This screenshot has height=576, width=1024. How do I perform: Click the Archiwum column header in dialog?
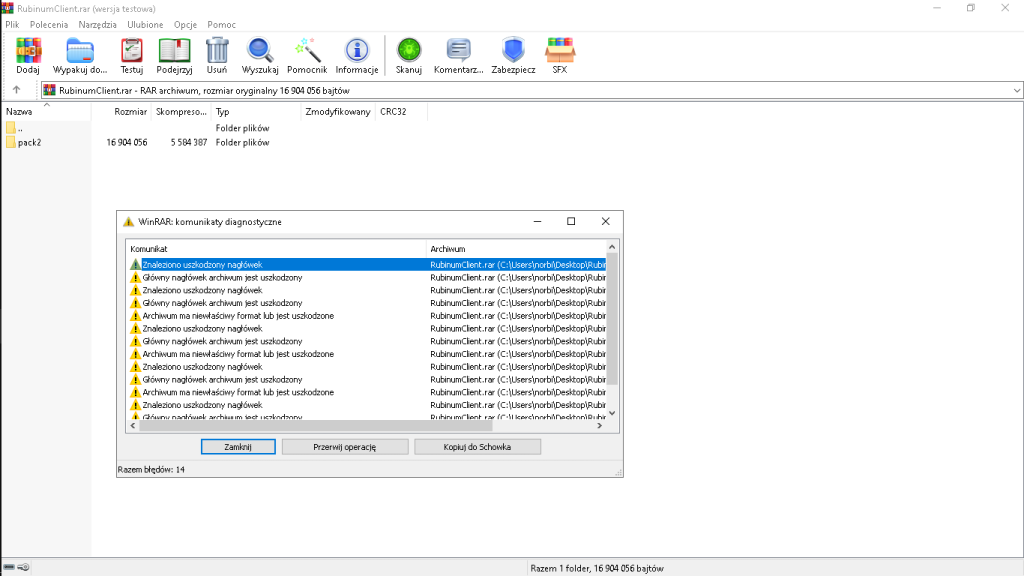(517, 249)
